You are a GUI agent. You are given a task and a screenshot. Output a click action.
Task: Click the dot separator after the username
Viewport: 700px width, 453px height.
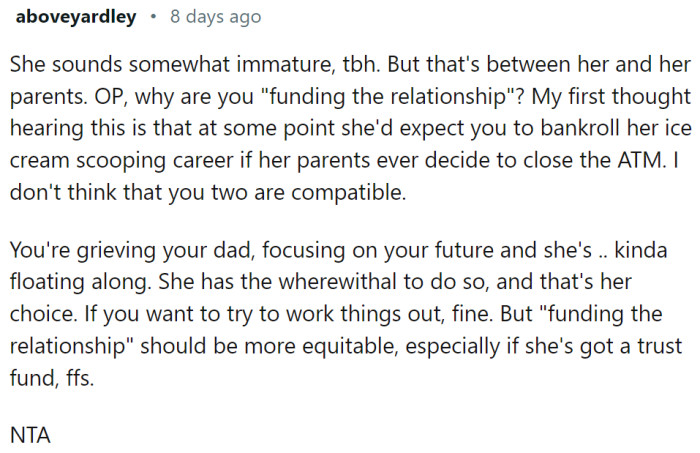tap(150, 17)
